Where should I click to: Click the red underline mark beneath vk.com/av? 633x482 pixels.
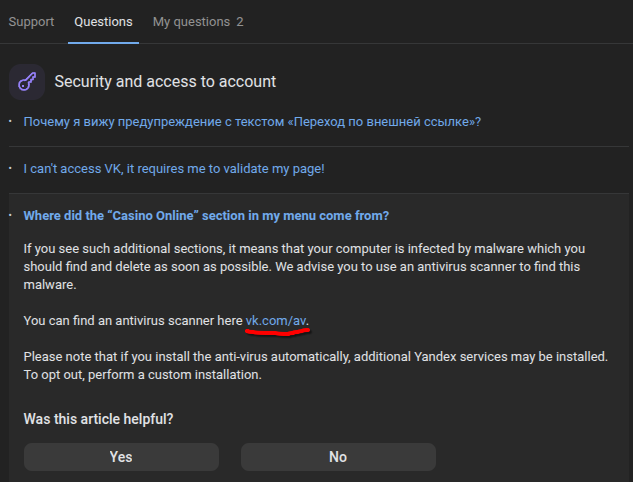(x=277, y=332)
